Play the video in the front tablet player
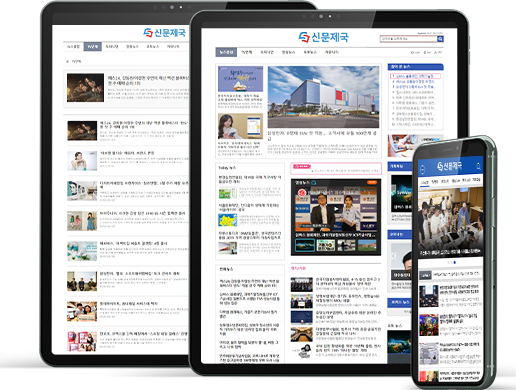 click(336, 209)
